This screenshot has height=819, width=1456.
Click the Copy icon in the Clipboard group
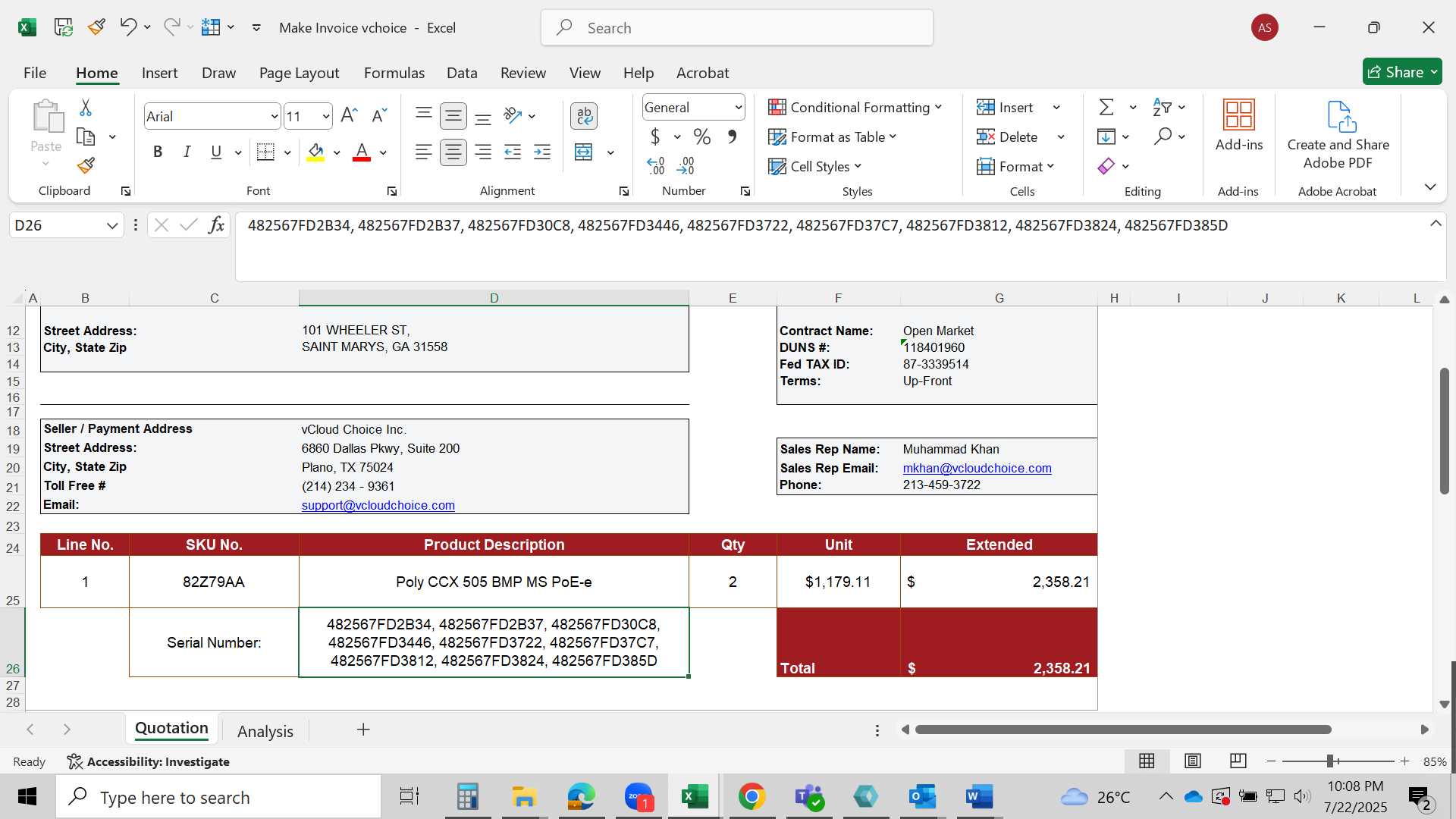click(x=86, y=136)
